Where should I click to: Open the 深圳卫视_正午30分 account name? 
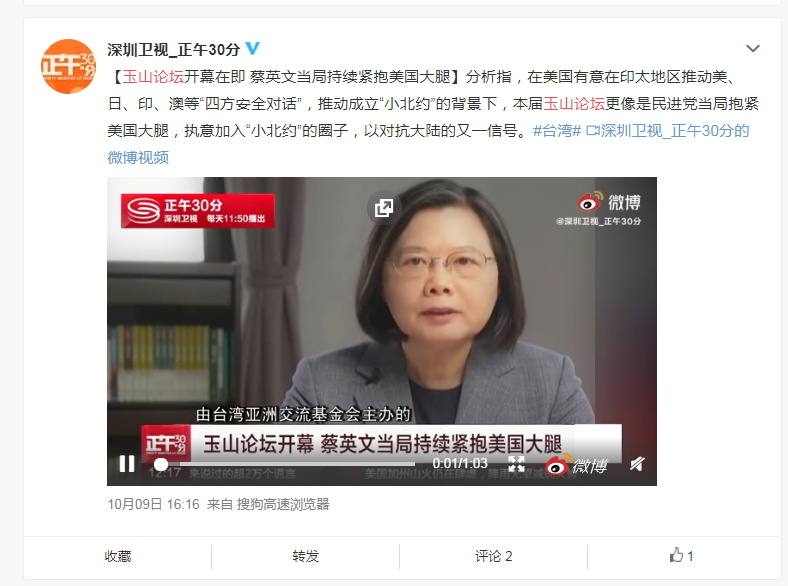click(x=174, y=49)
